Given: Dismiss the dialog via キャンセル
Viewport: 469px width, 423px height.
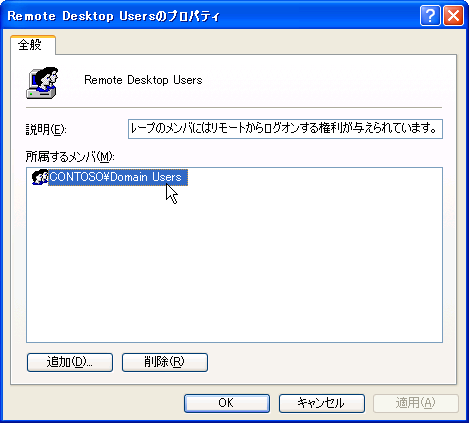Looking at the screenshot, I should (322, 403).
